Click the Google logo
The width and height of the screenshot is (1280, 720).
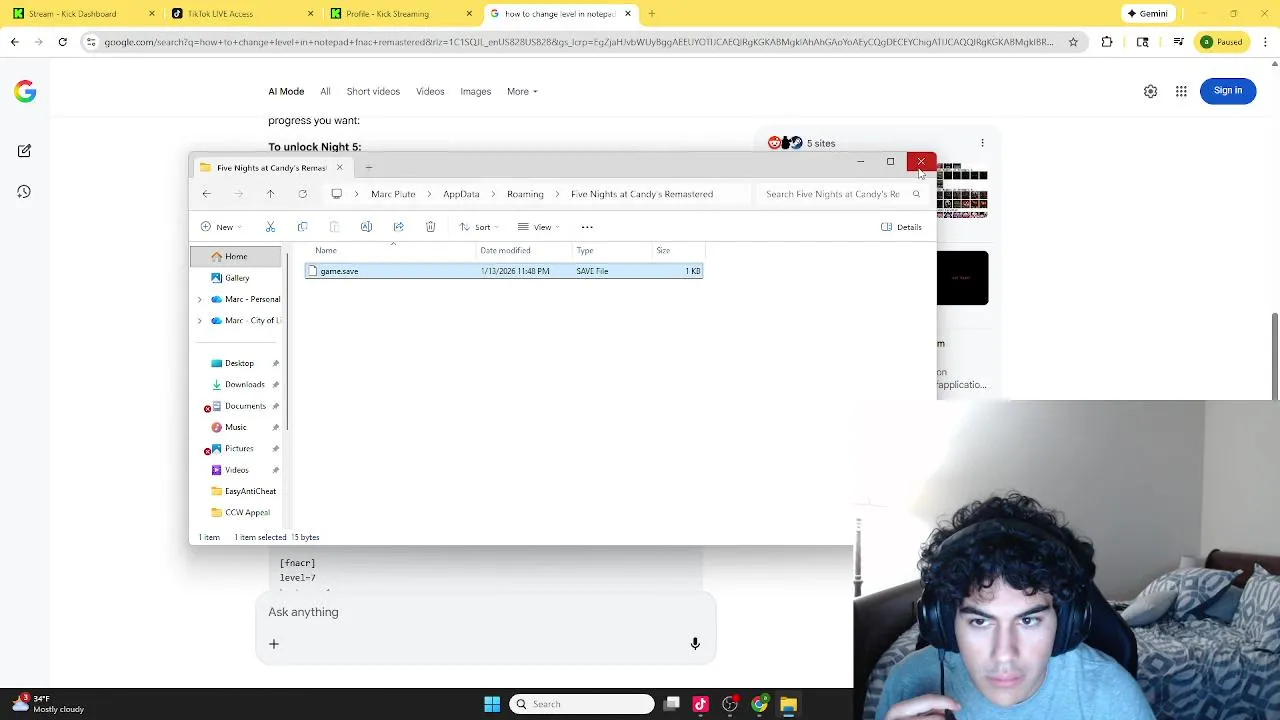click(x=25, y=92)
